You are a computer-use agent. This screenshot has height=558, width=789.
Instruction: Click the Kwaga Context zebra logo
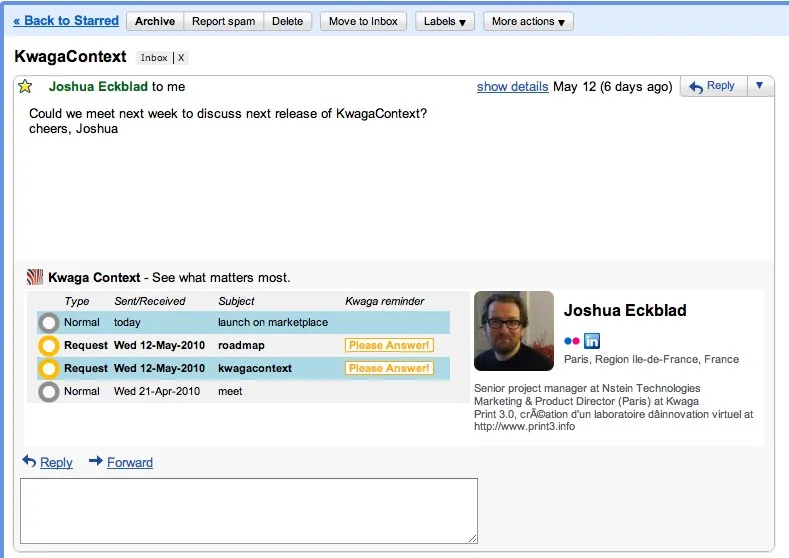pyautogui.click(x=35, y=277)
